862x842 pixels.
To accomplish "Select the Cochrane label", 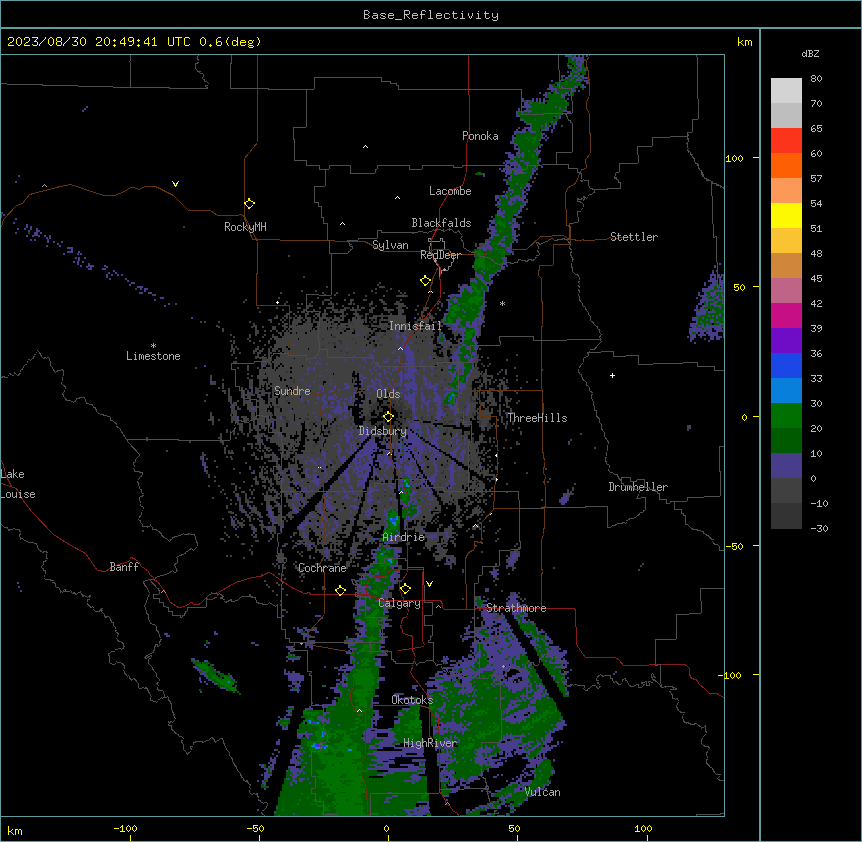I will [322, 568].
